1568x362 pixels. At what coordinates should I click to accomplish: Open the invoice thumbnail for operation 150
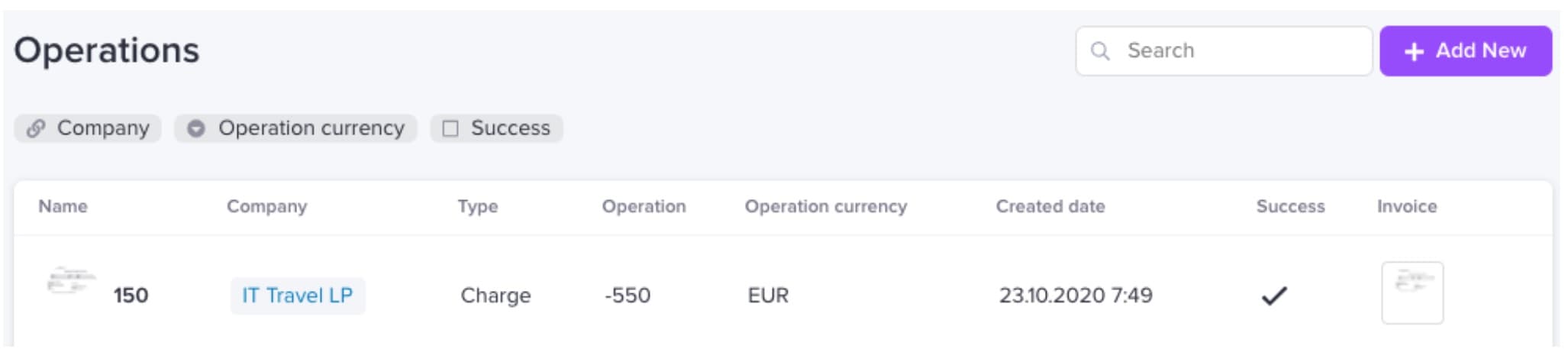point(1412,293)
